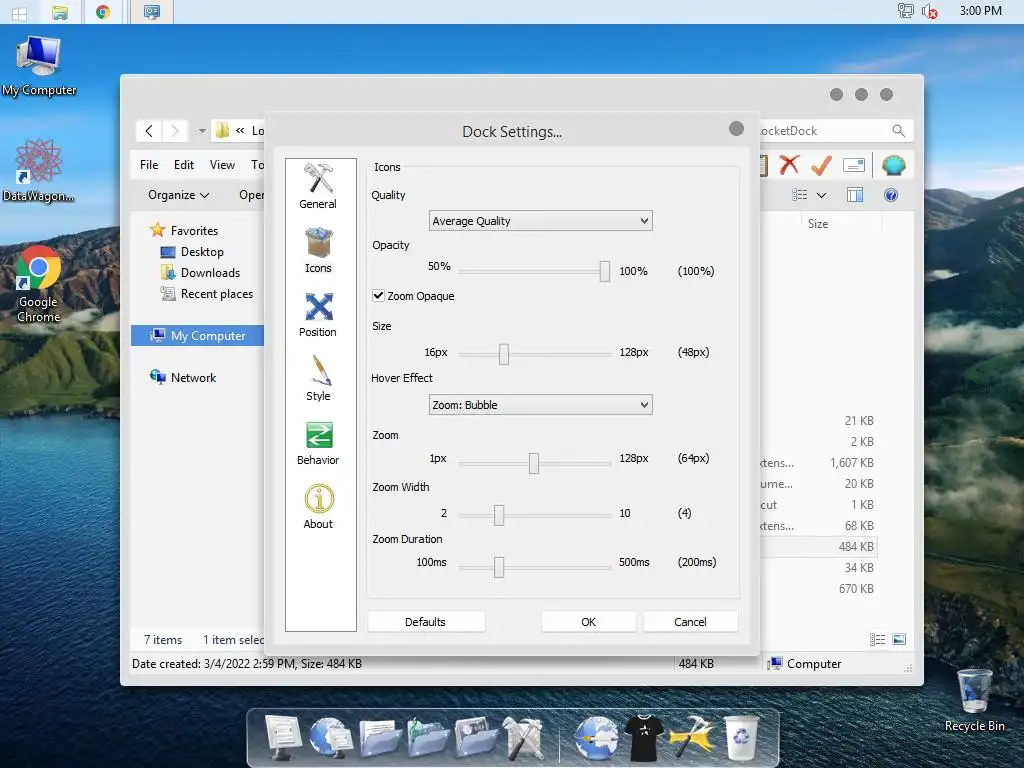The image size is (1024, 768).
Task: Switch to large thumbnails view icon in Explorer corner
Action: point(899,639)
